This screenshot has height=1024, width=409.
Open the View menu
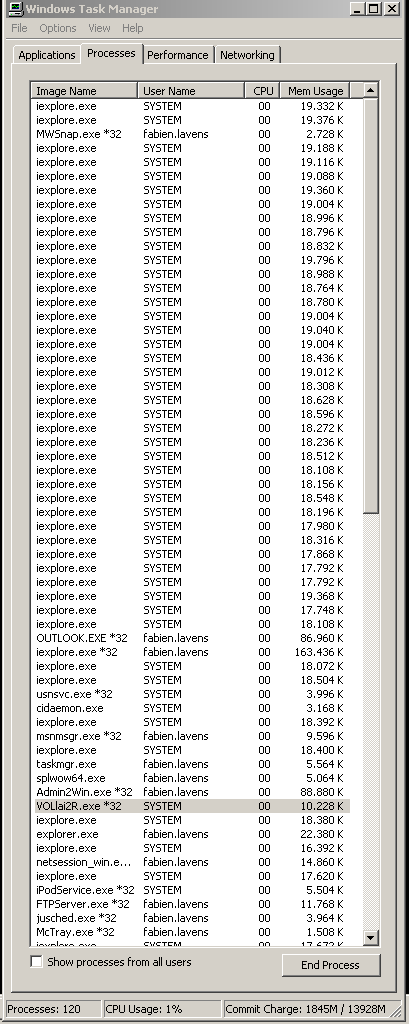click(99, 28)
